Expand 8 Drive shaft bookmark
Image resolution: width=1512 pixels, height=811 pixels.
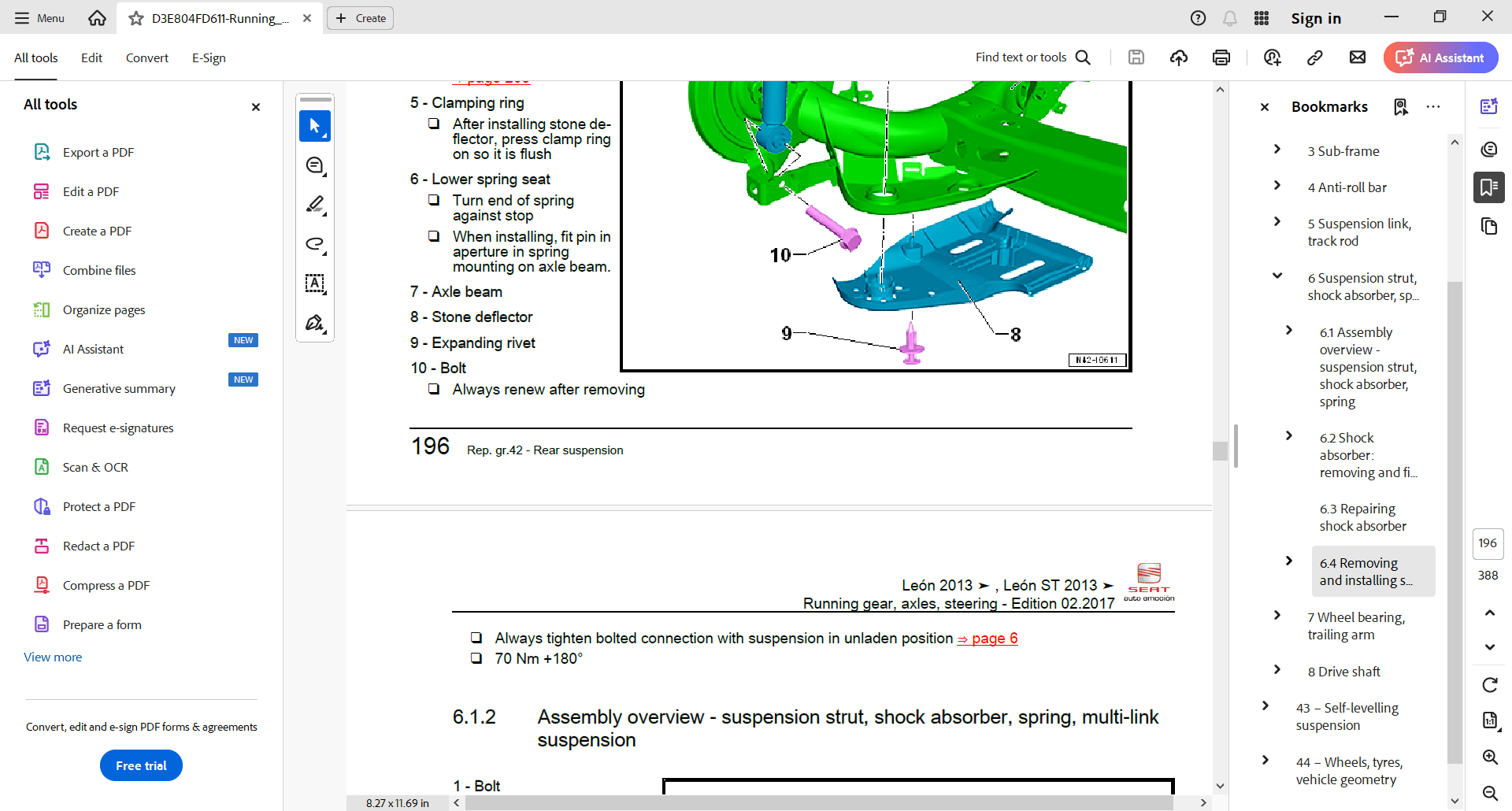tap(1277, 670)
